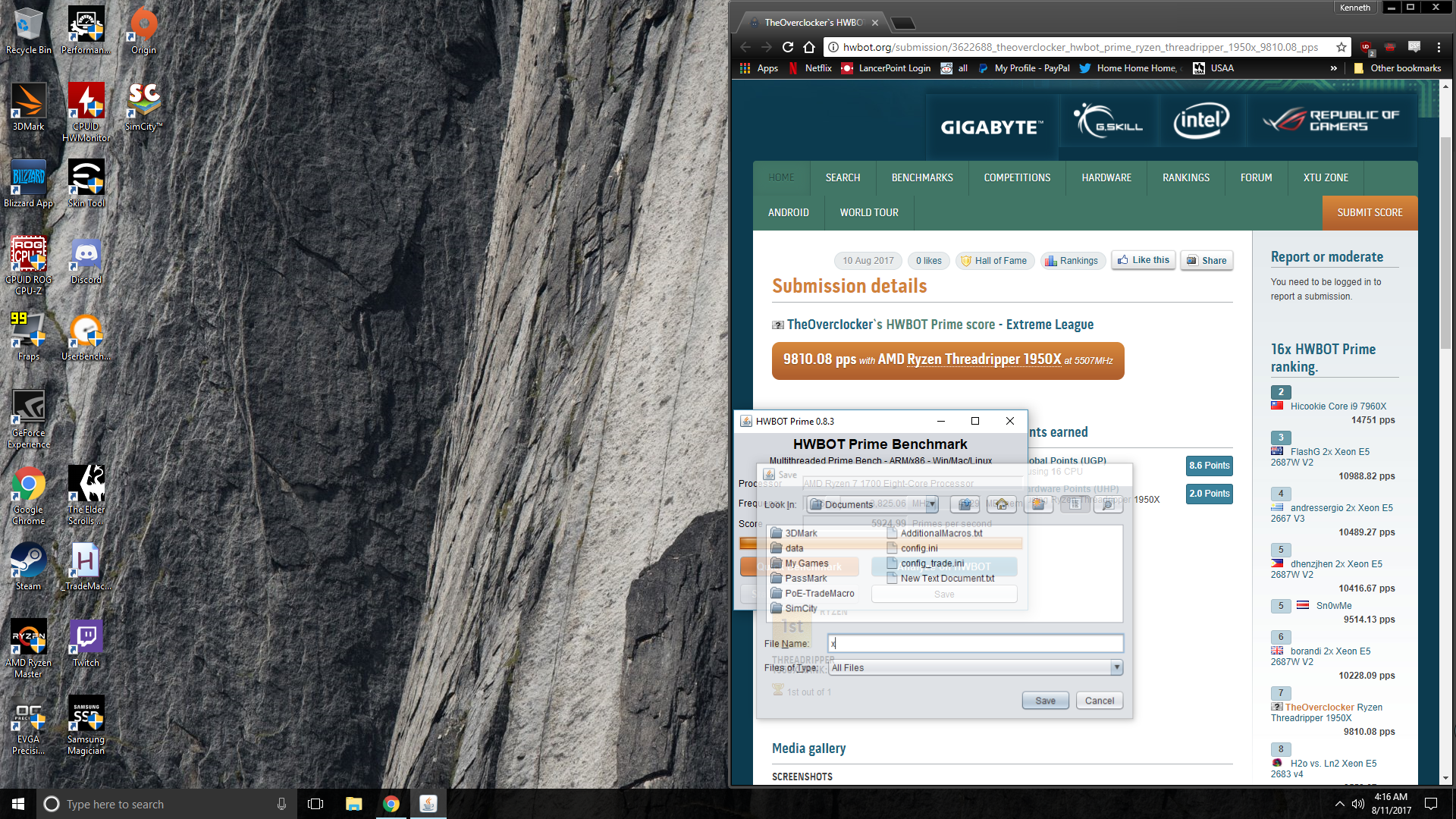Select the PoE-TradeMacro folder
Screen dimensions: 1456x819
pyautogui.click(x=813, y=594)
